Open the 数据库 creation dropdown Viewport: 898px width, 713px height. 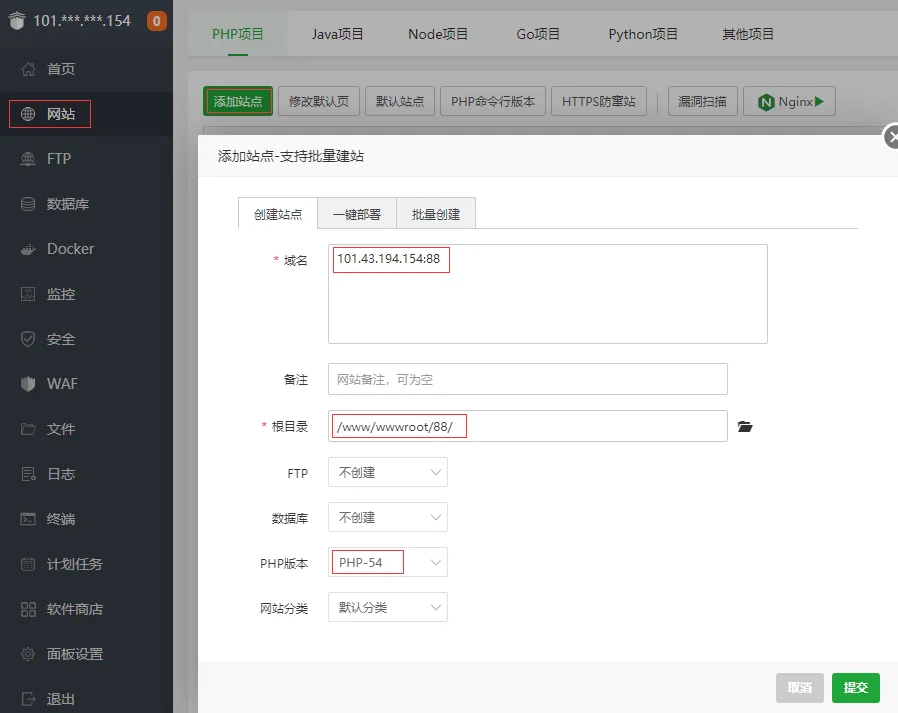(x=388, y=517)
